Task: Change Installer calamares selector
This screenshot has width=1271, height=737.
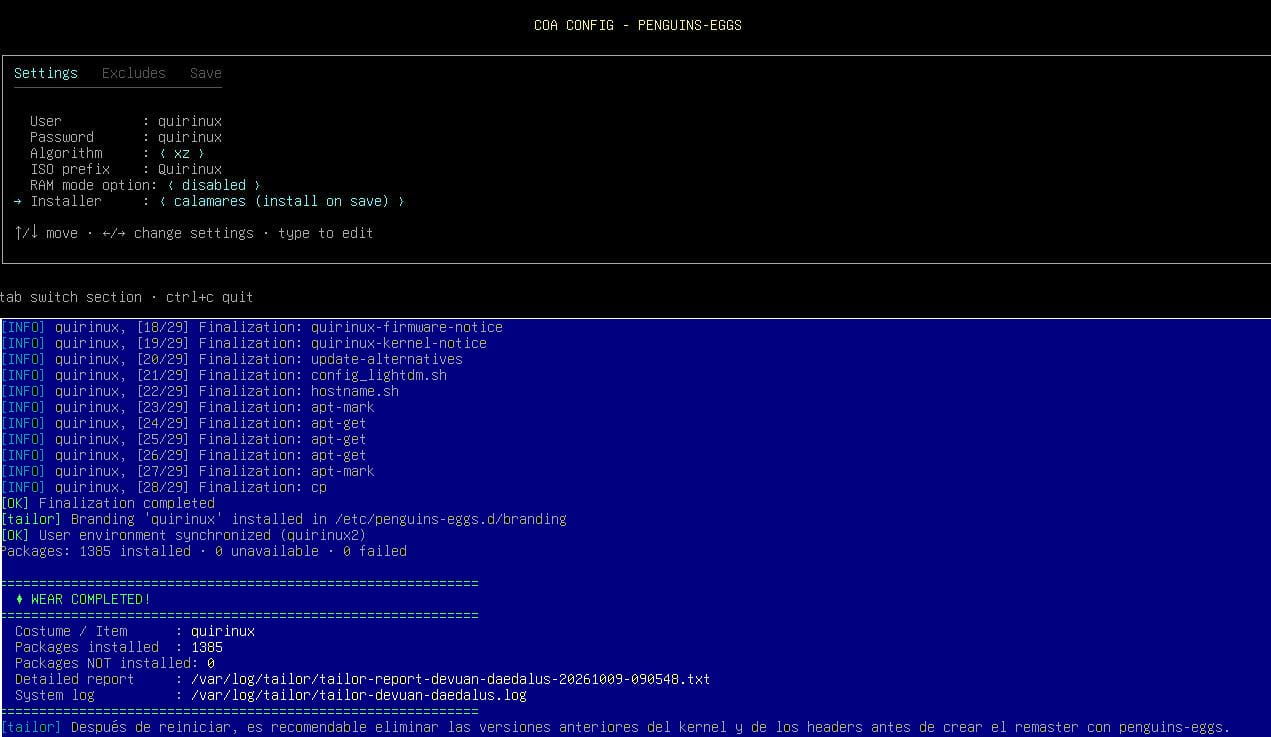Action: pyautogui.click(x=282, y=201)
